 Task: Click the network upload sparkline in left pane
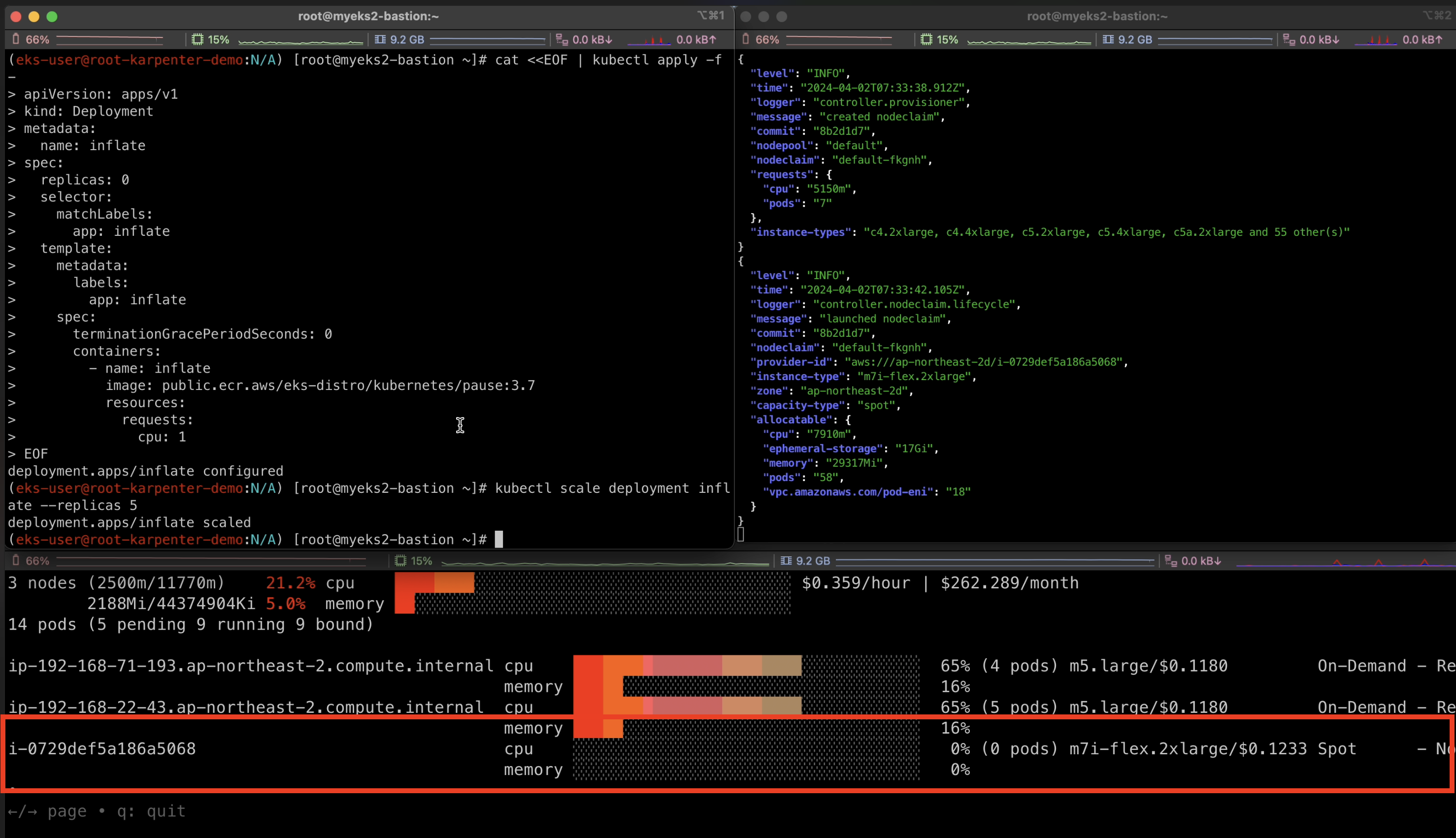click(x=649, y=40)
